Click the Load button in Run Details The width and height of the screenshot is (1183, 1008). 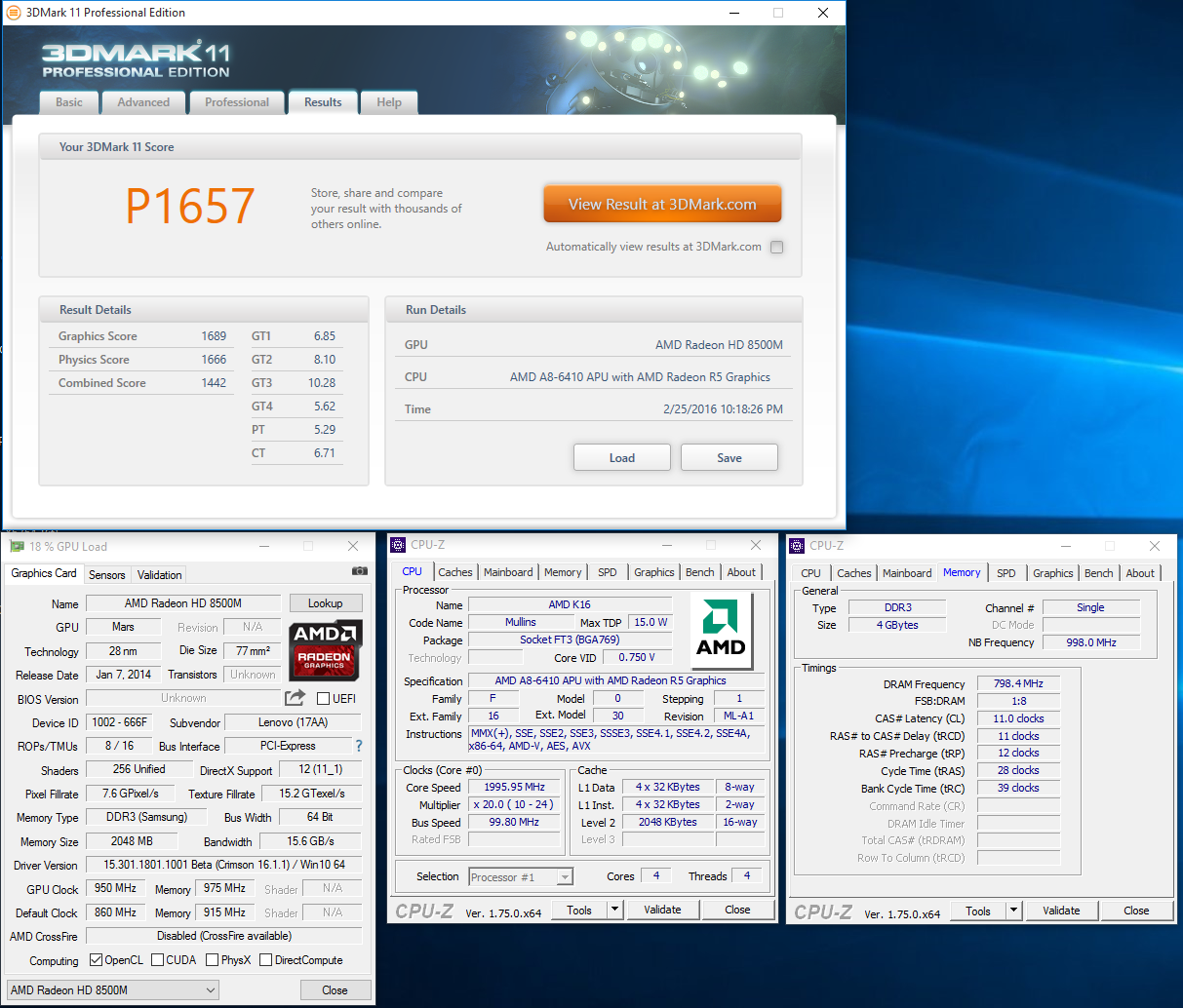(622, 458)
